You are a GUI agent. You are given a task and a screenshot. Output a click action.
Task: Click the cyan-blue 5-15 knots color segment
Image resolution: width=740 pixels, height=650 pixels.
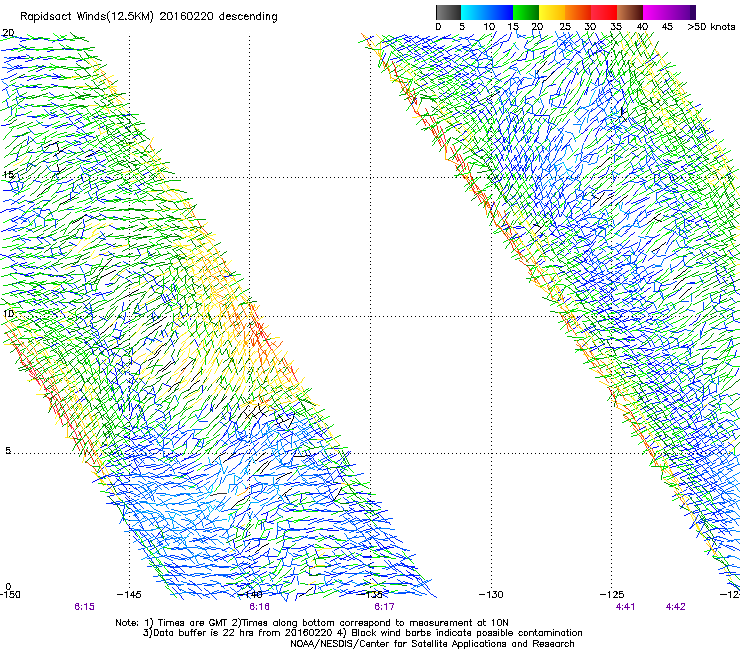(487, 12)
